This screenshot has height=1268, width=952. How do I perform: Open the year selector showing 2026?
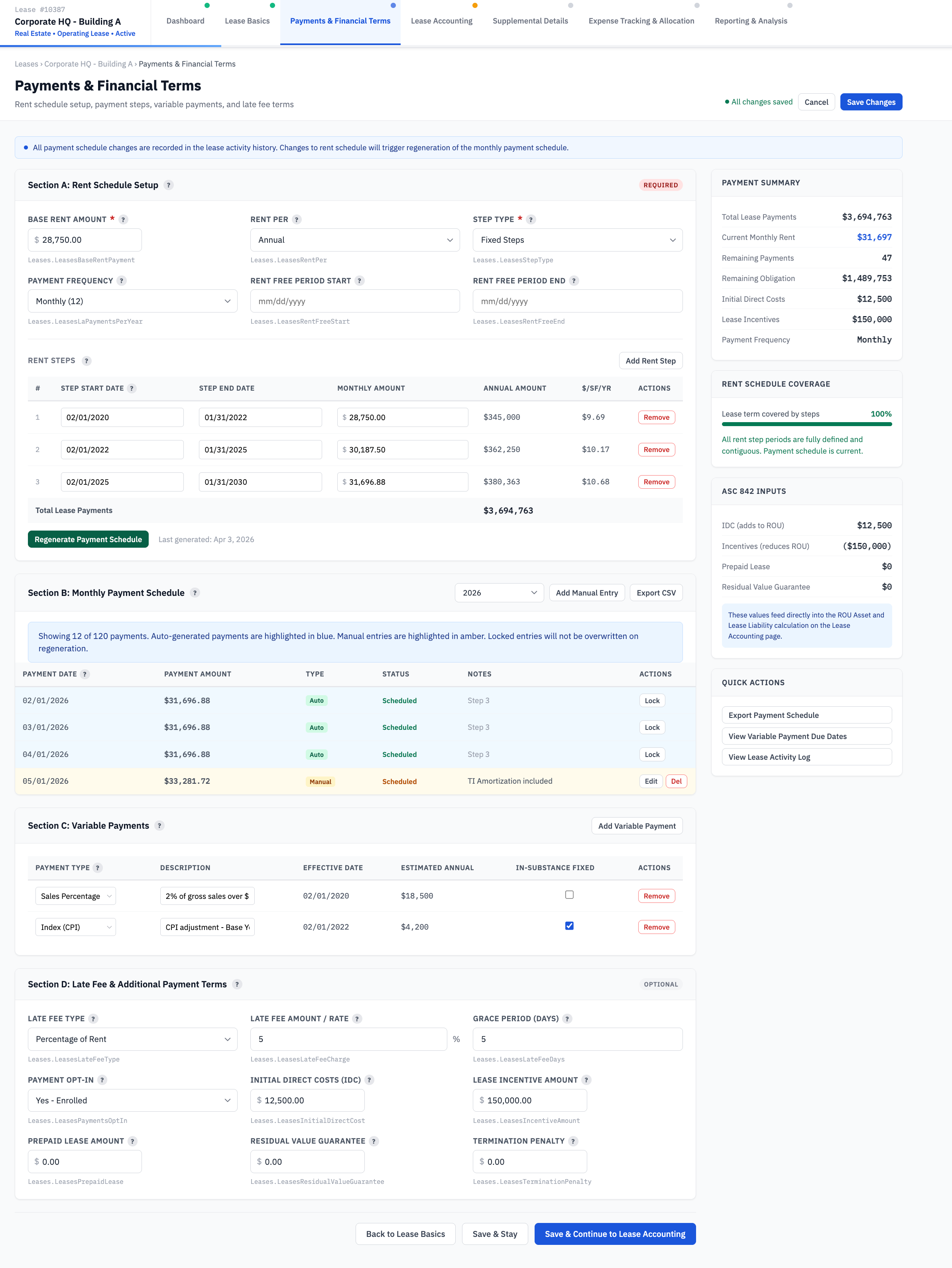coord(498,592)
